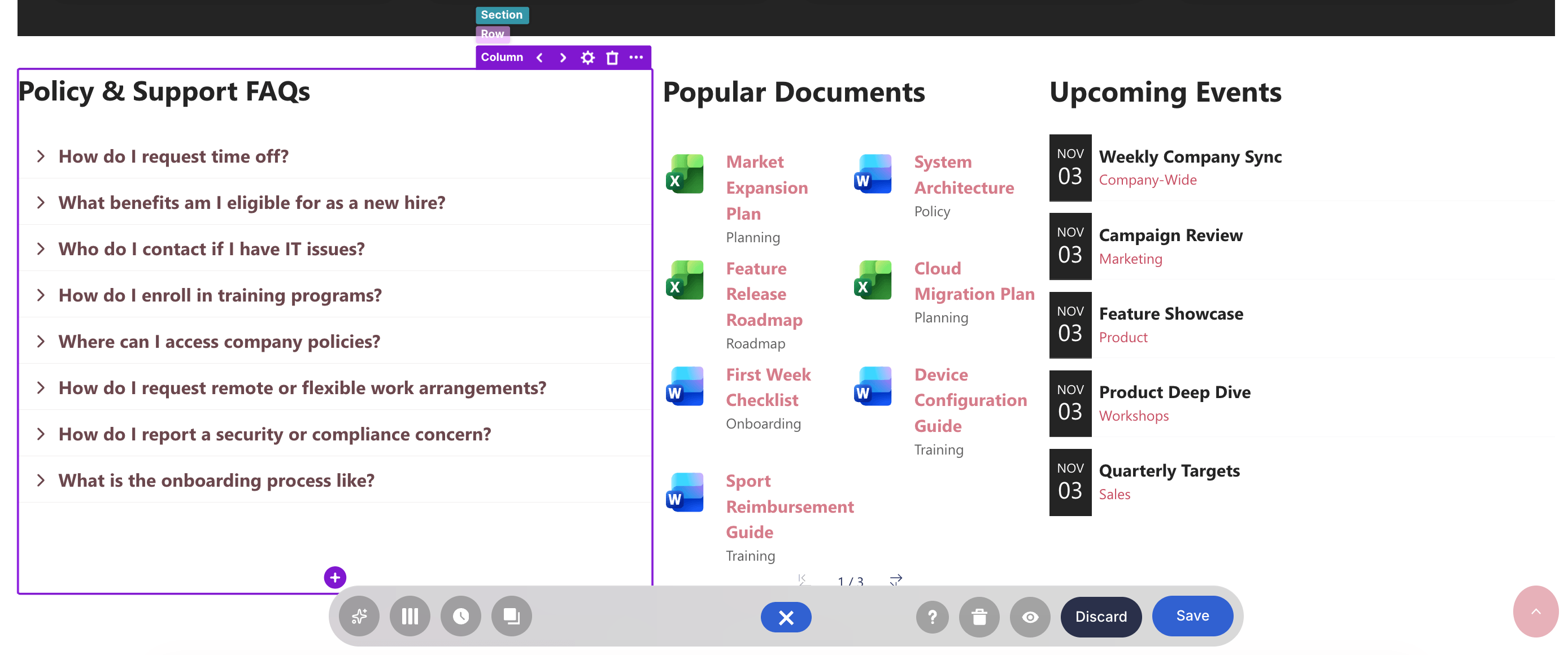Click NOV 03 date tile for Quarterly Targets

(1070, 482)
